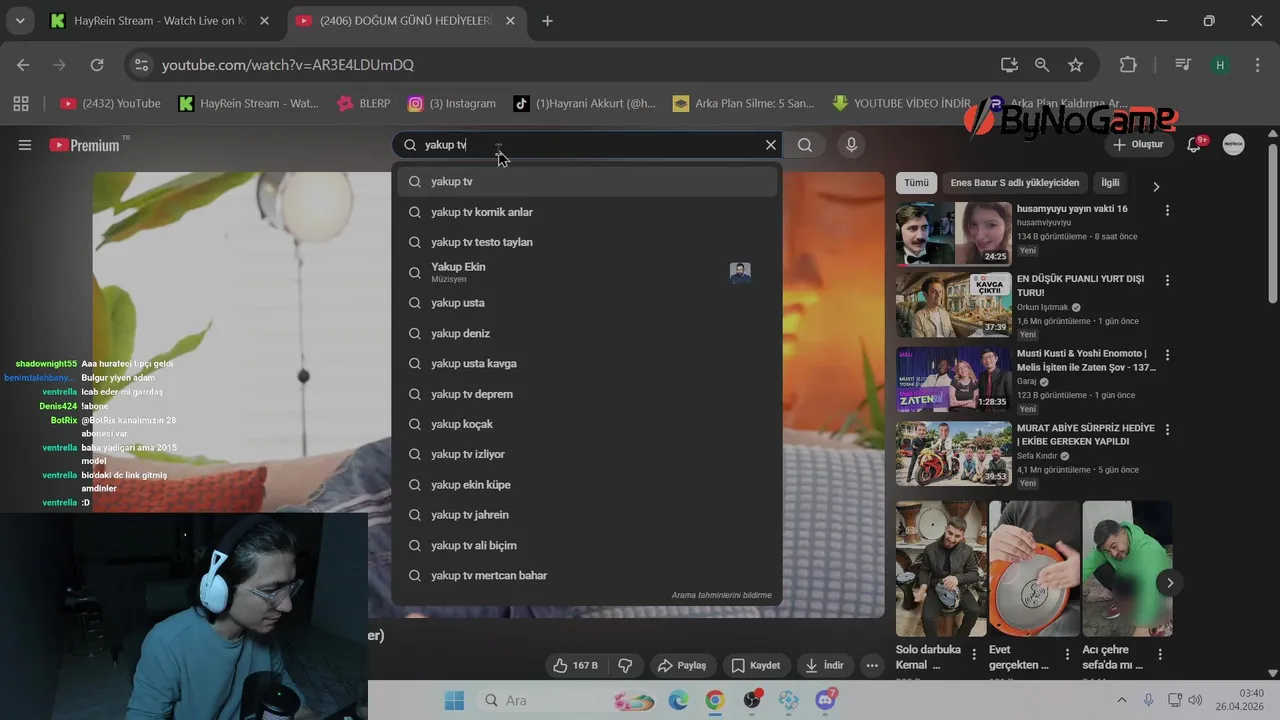Select suggestion 'yakup tv mertcan bahar'
The height and width of the screenshot is (720, 1280).
pyautogui.click(x=587, y=575)
